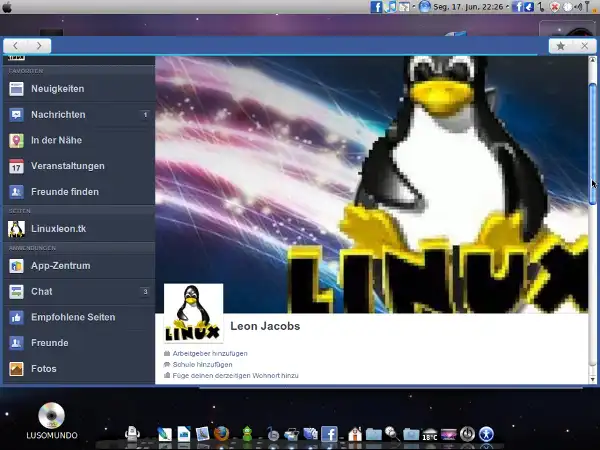Open the green frog messenger icon in dock

coord(247,434)
